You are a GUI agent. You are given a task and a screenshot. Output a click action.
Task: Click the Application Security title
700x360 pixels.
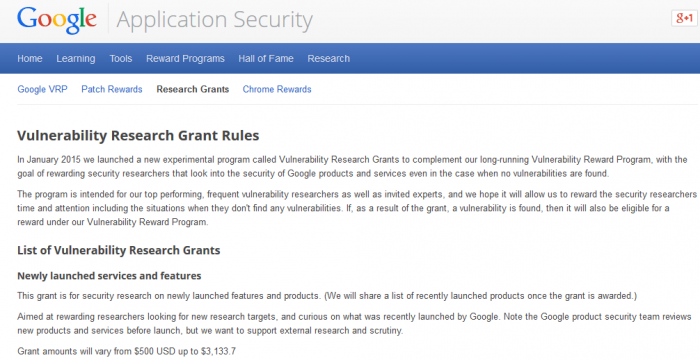215,20
